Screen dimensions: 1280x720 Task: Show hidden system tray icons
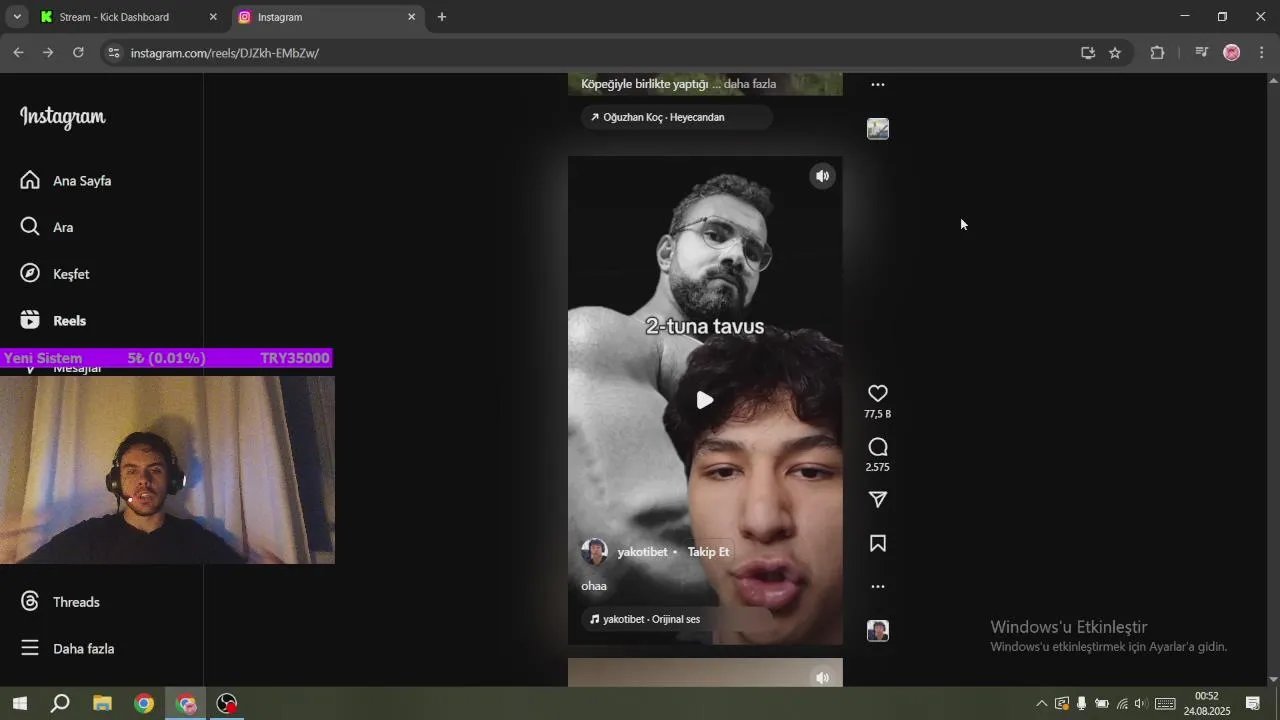click(1042, 704)
